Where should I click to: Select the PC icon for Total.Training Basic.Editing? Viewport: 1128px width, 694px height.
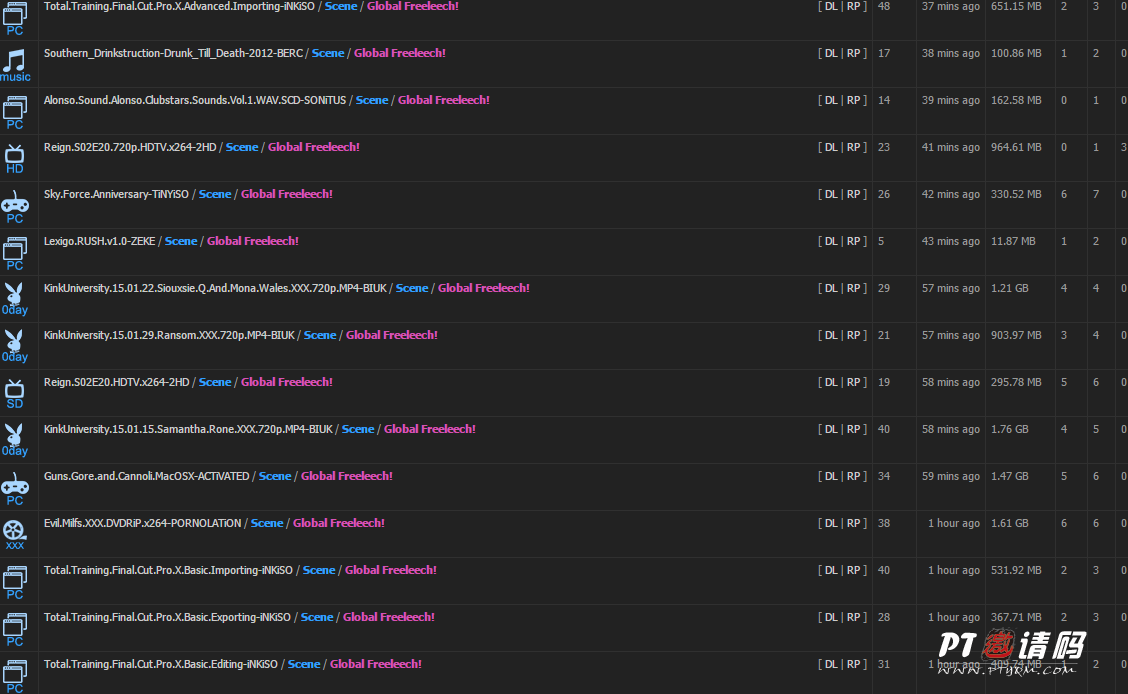pyautogui.click(x=15, y=675)
